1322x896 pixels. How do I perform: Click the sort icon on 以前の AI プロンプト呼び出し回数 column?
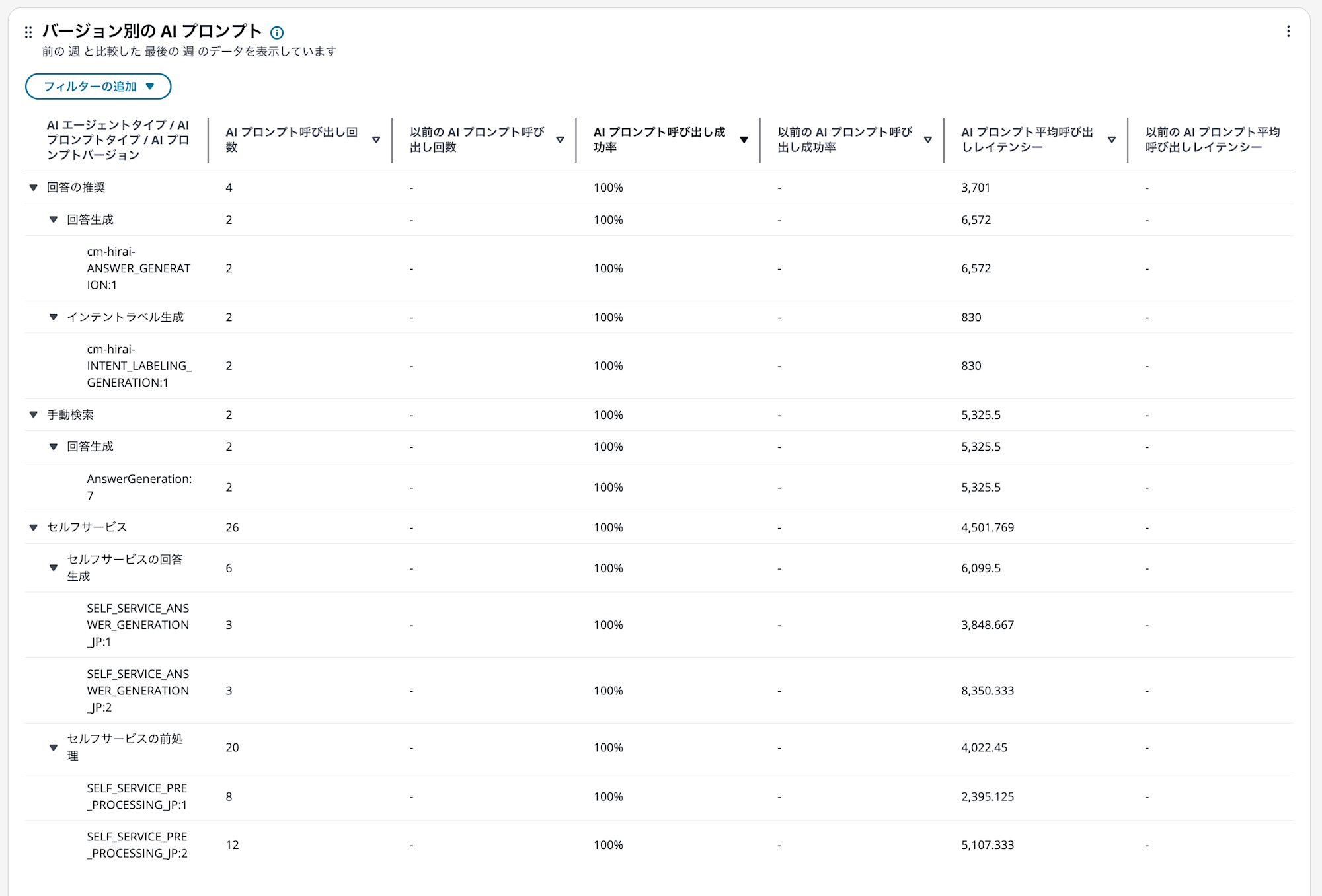[560, 139]
